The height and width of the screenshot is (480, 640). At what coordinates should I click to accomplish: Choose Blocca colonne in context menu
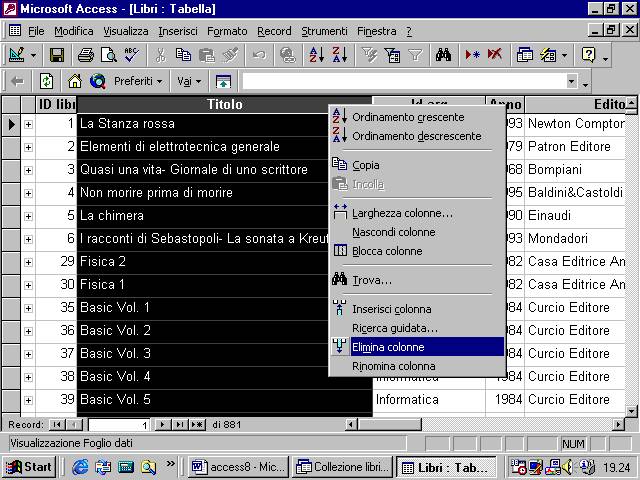coord(417,251)
